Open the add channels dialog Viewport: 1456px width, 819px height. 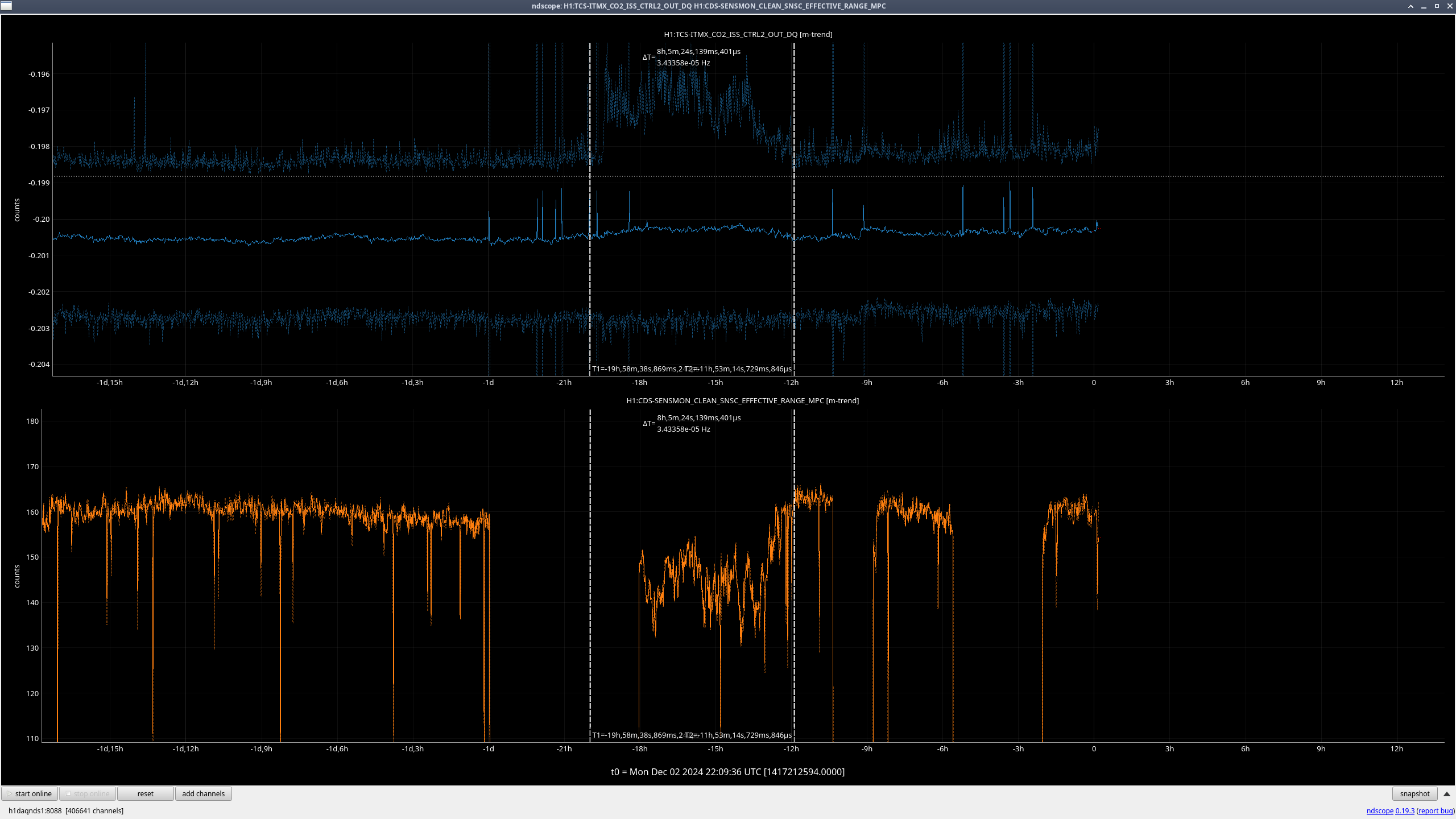coord(203,793)
